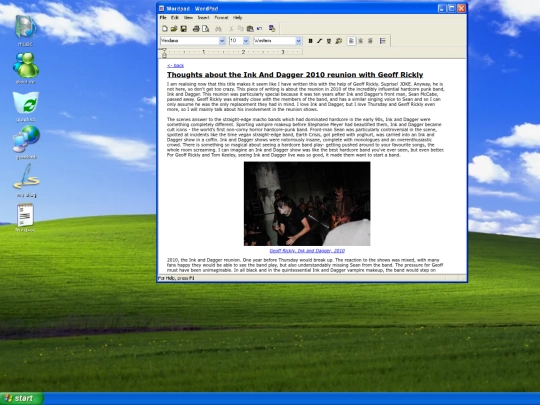The image size is (540, 405).
Task: Open the Edit menu
Action: coord(175,18)
